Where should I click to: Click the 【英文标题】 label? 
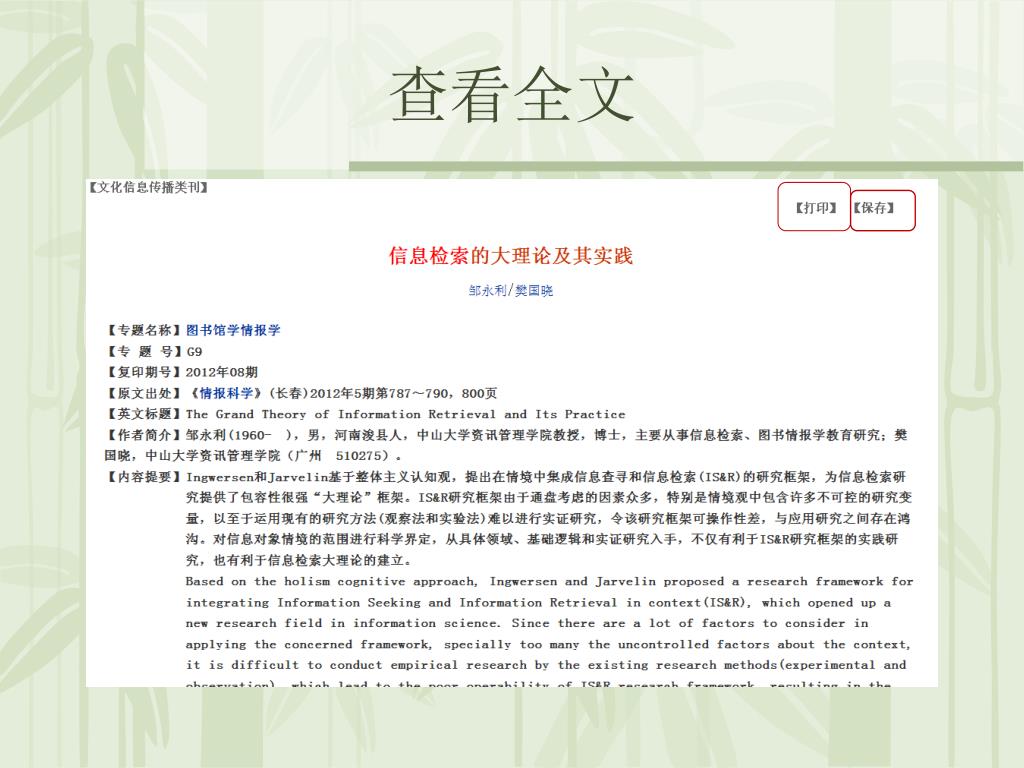144,414
